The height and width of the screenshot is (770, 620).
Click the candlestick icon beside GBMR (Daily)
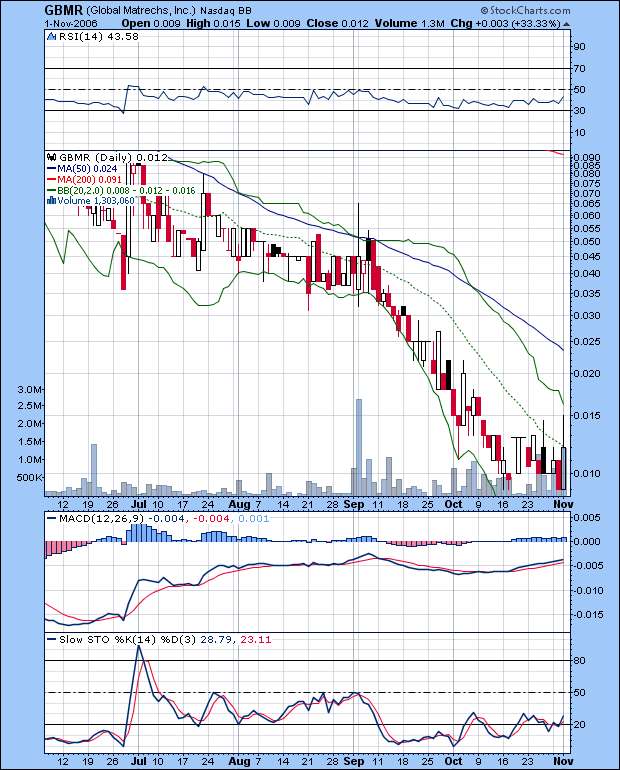click(52, 158)
